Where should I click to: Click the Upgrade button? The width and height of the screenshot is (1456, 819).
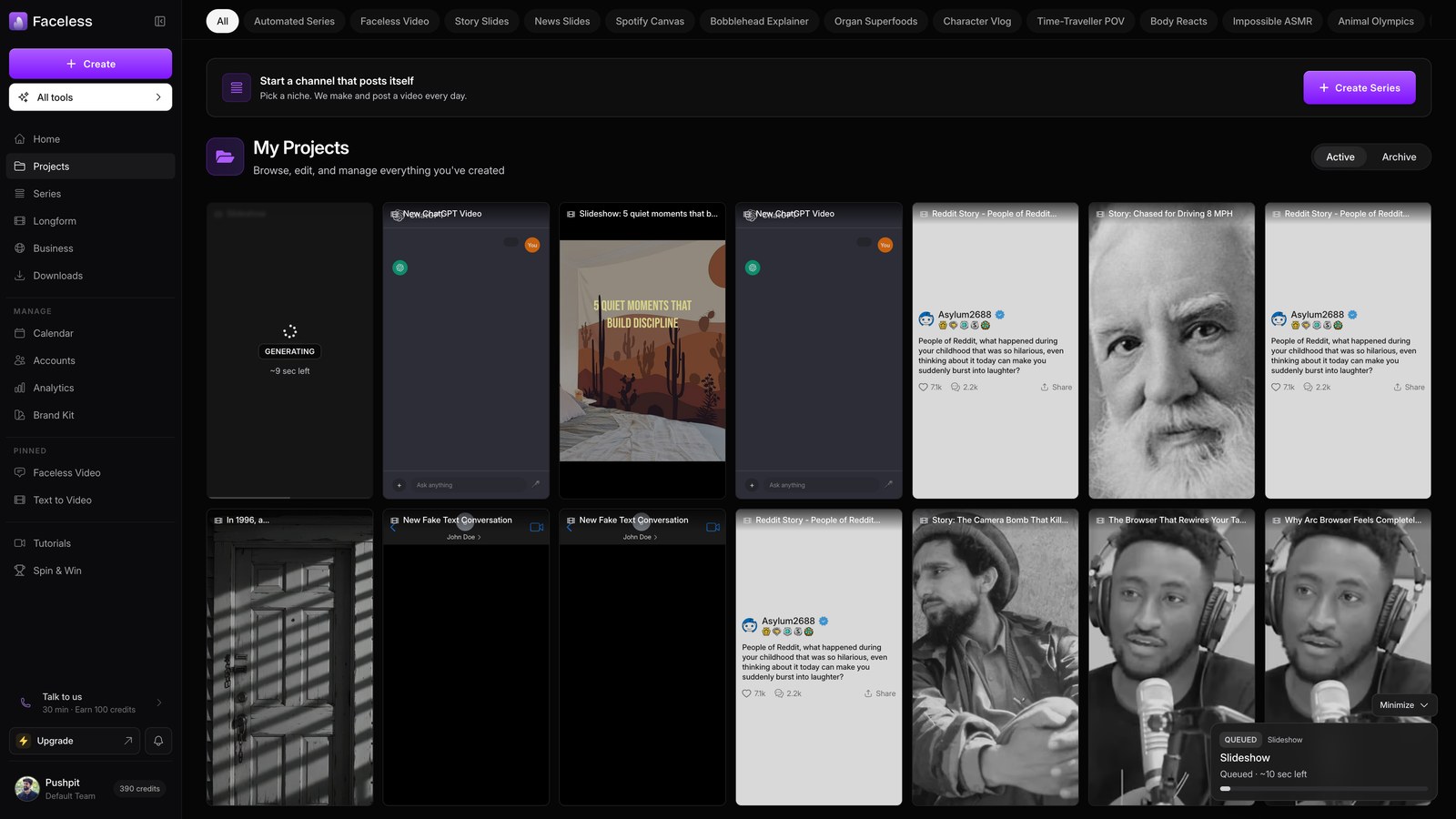[x=74, y=741]
